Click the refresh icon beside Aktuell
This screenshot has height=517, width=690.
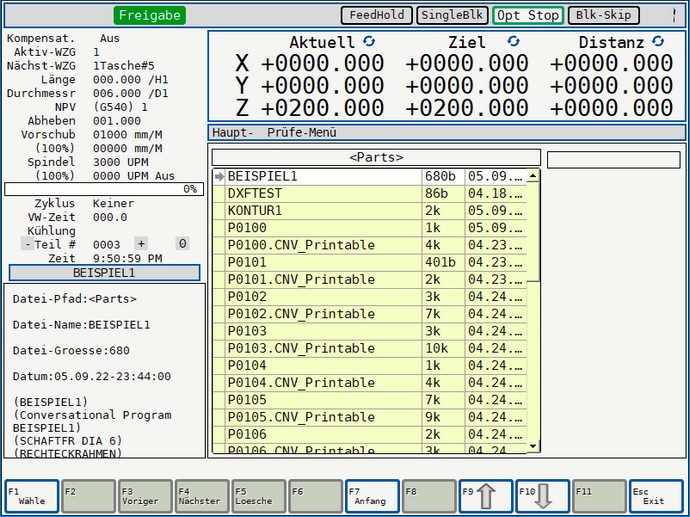coord(369,41)
